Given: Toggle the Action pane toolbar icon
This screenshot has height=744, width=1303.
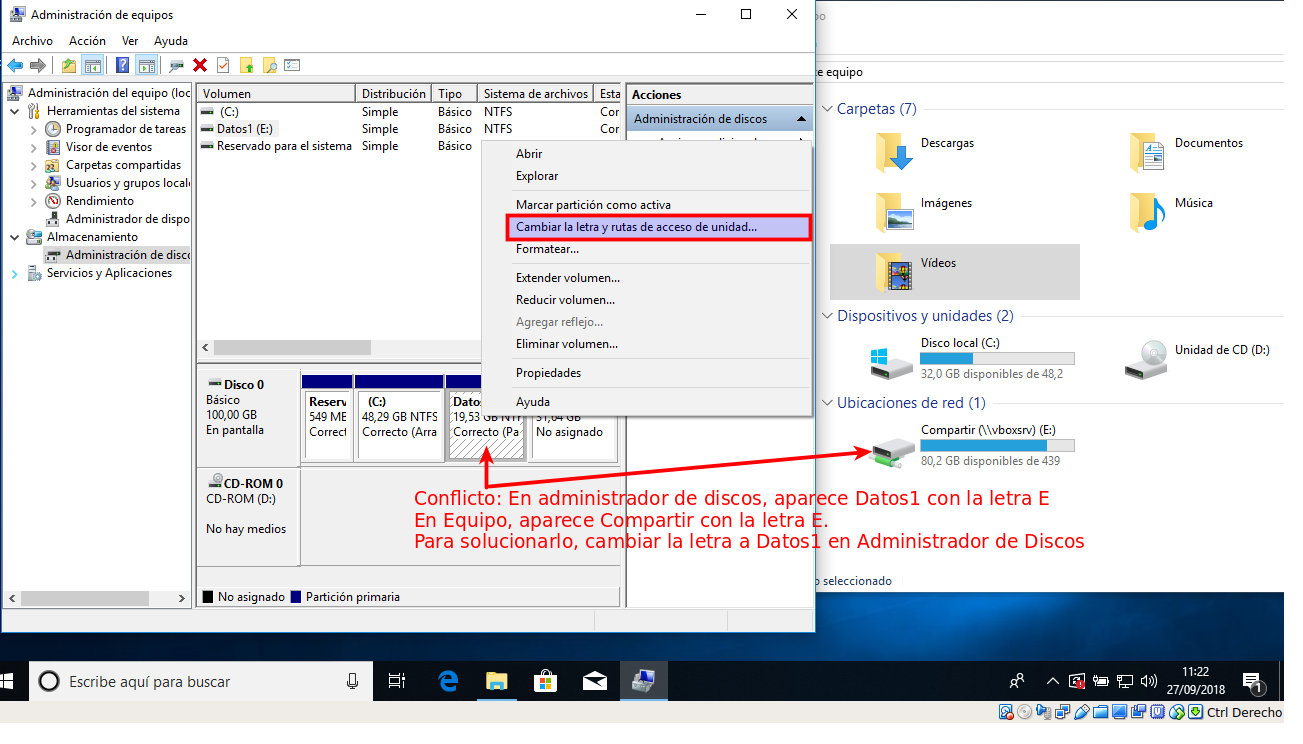Looking at the screenshot, I should click(x=146, y=65).
